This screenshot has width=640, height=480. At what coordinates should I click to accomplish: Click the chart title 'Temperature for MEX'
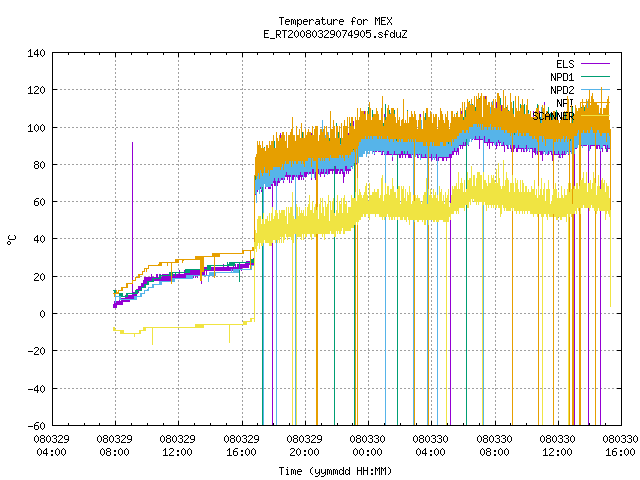[335, 21]
